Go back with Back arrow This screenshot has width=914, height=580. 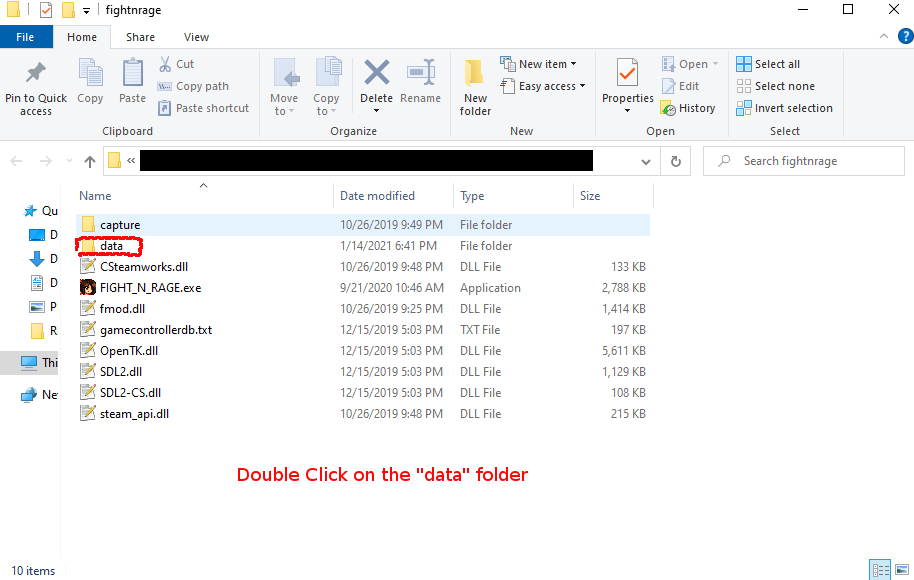click(16, 161)
